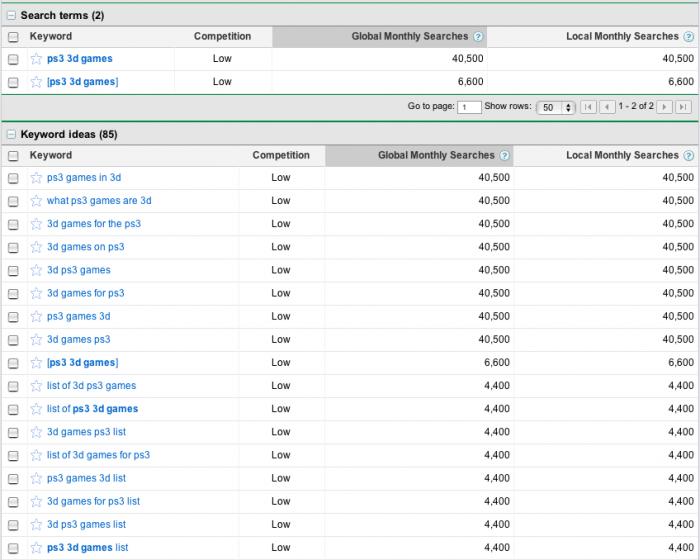700x560 pixels.
Task: Click the Go to page input field
Action: point(469,107)
